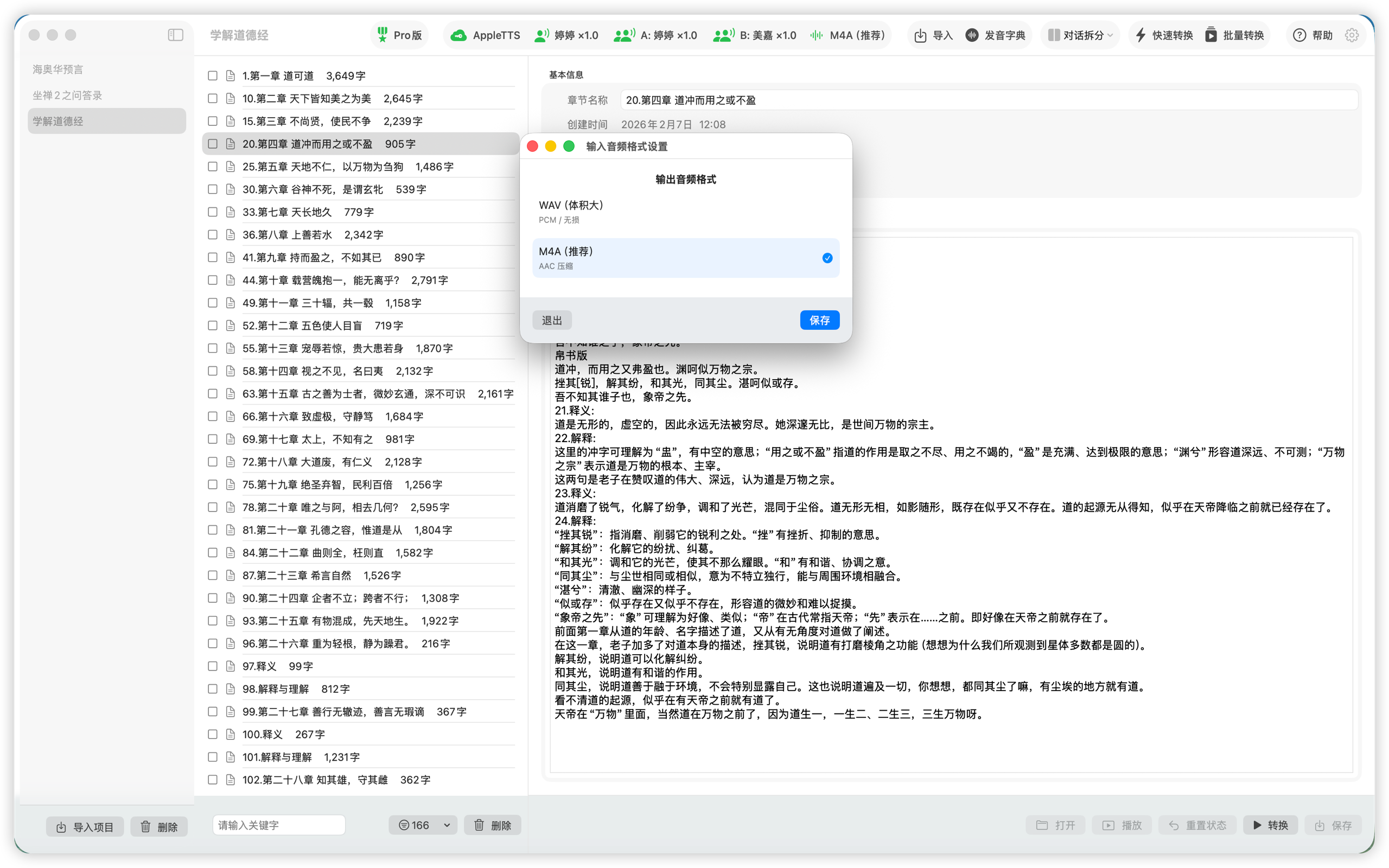Click document icon of 49.第十一章 三十辐
This screenshot has height=868, width=1389.
tap(231, 303)
